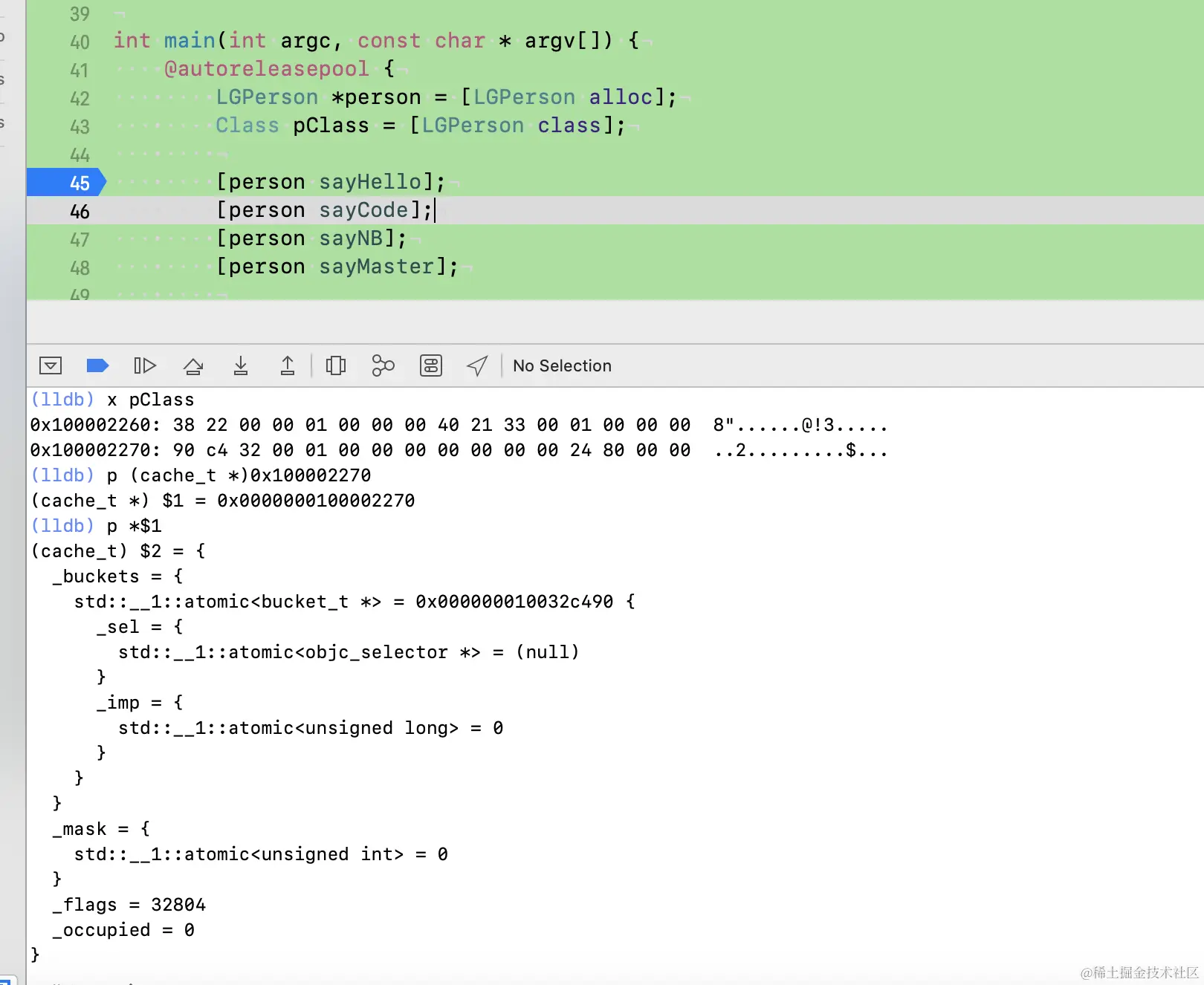
Task: Toggle the breakpoint on line 45
Action: [x=67, y=183]
